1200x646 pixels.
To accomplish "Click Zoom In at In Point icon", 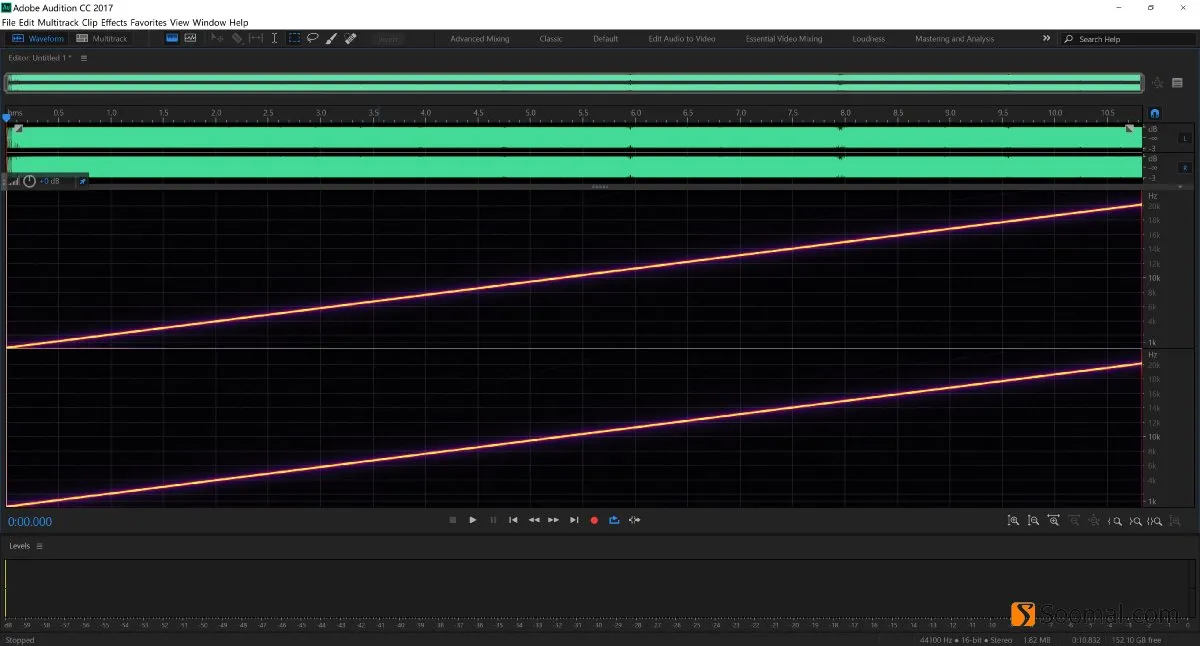I will tap(1115, 521).
